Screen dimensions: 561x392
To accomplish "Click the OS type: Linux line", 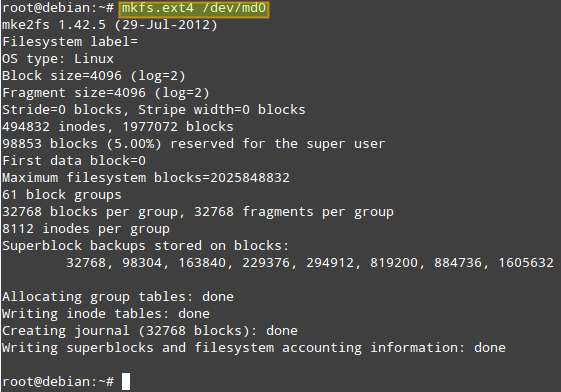I will click(x=58, y=59).
